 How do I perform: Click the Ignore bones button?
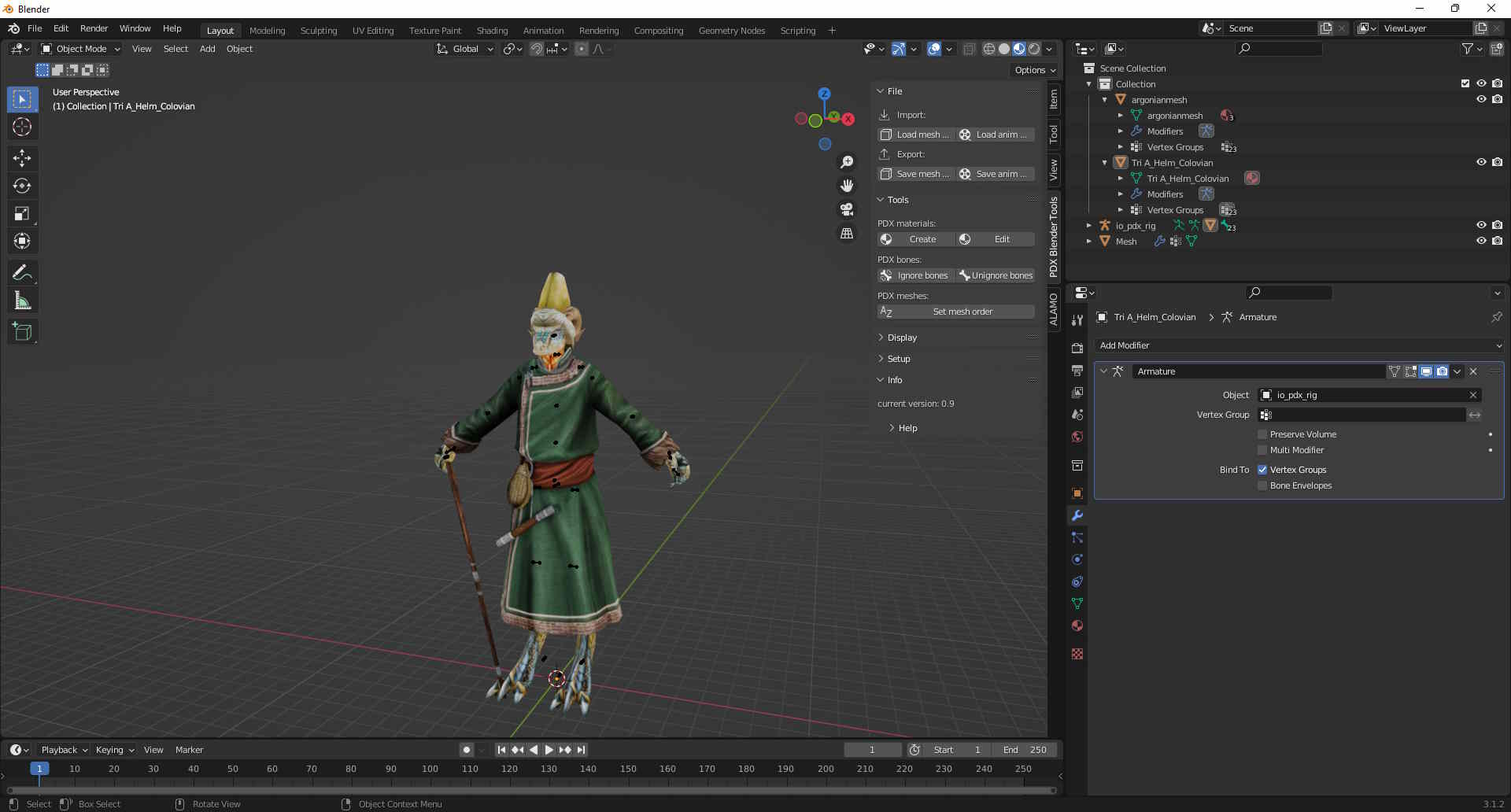915,275
